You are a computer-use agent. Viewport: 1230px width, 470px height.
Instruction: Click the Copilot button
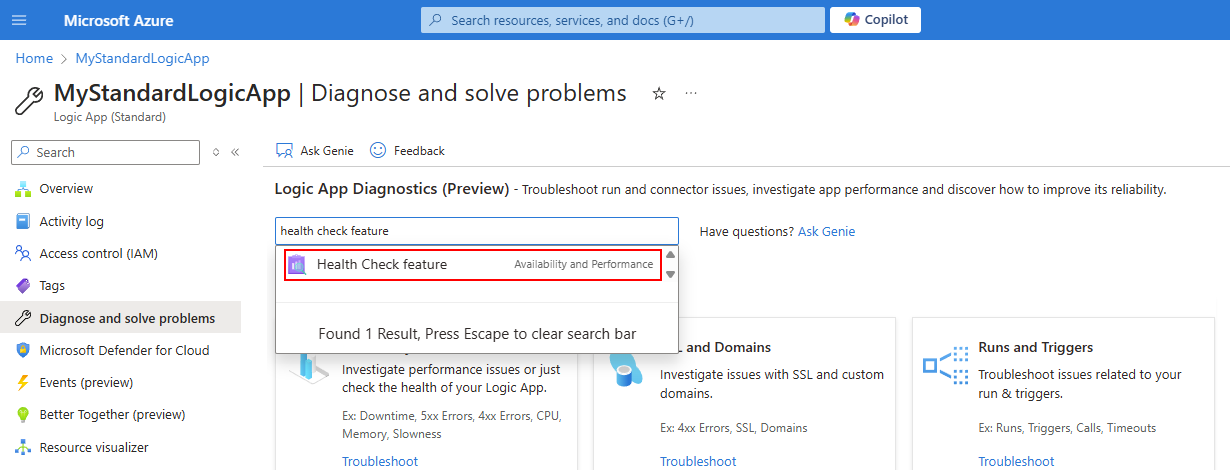(x=875, y=20)
